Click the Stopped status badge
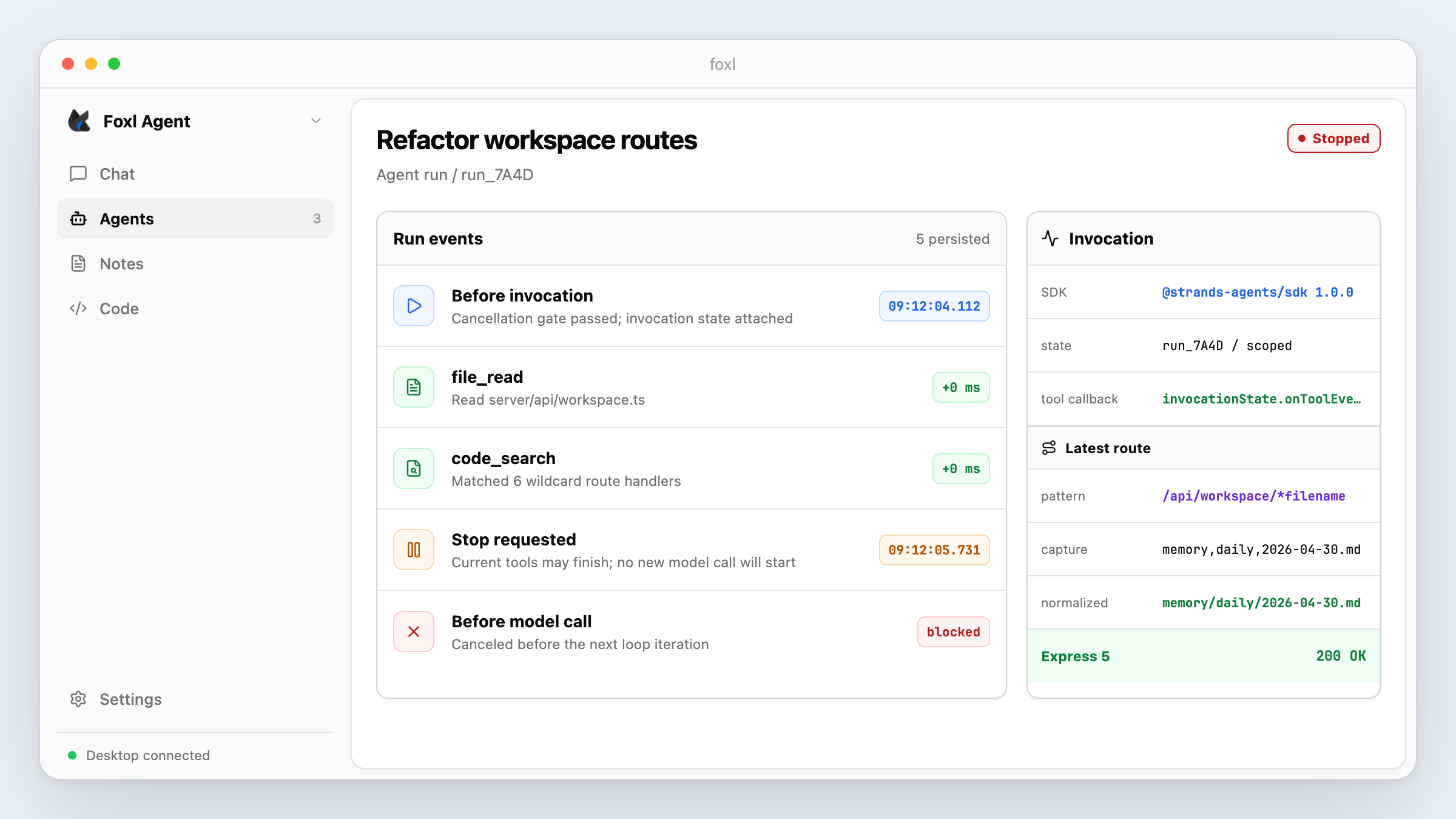Screen dimensions: 1456x819 coord(1333,138)
